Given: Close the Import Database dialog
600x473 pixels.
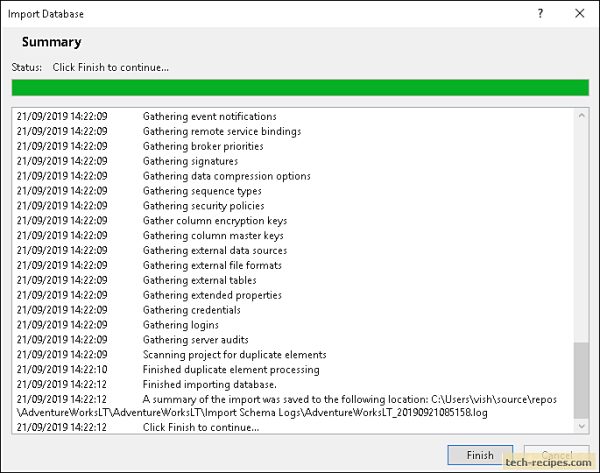Looking at the screenshot, I should 580,14.
